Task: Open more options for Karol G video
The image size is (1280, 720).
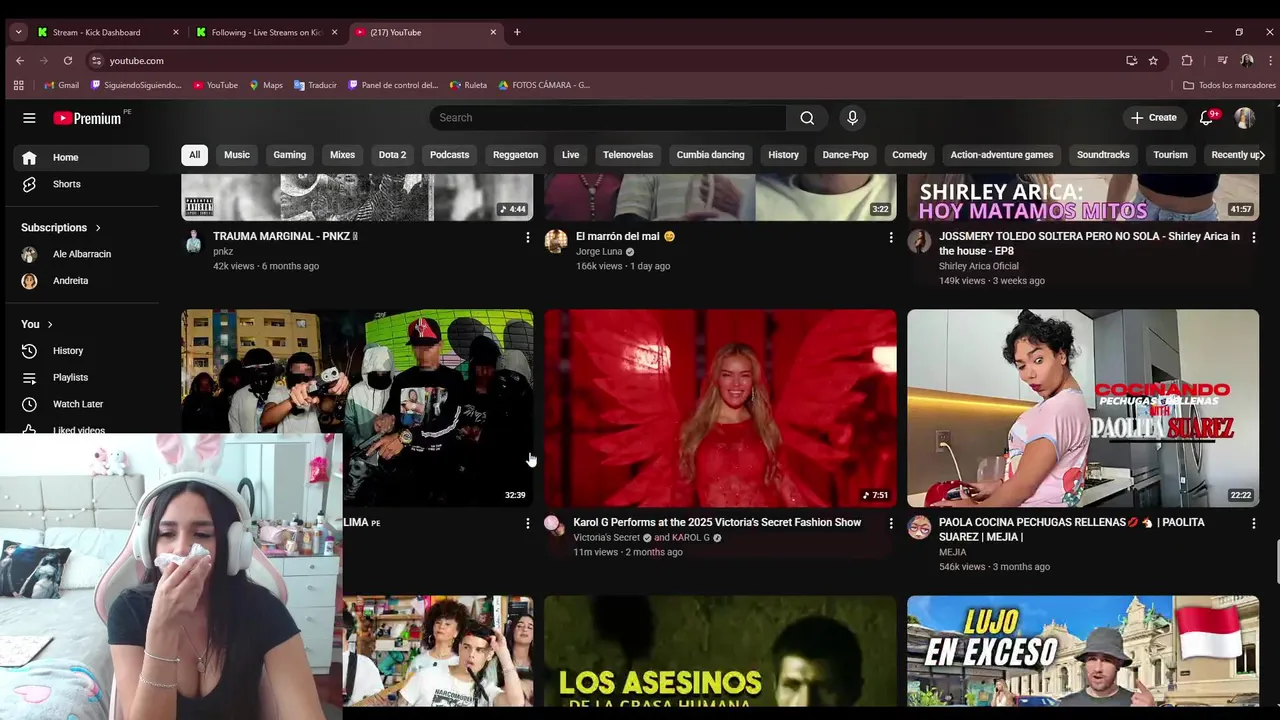Action: [x=891, y=523]
